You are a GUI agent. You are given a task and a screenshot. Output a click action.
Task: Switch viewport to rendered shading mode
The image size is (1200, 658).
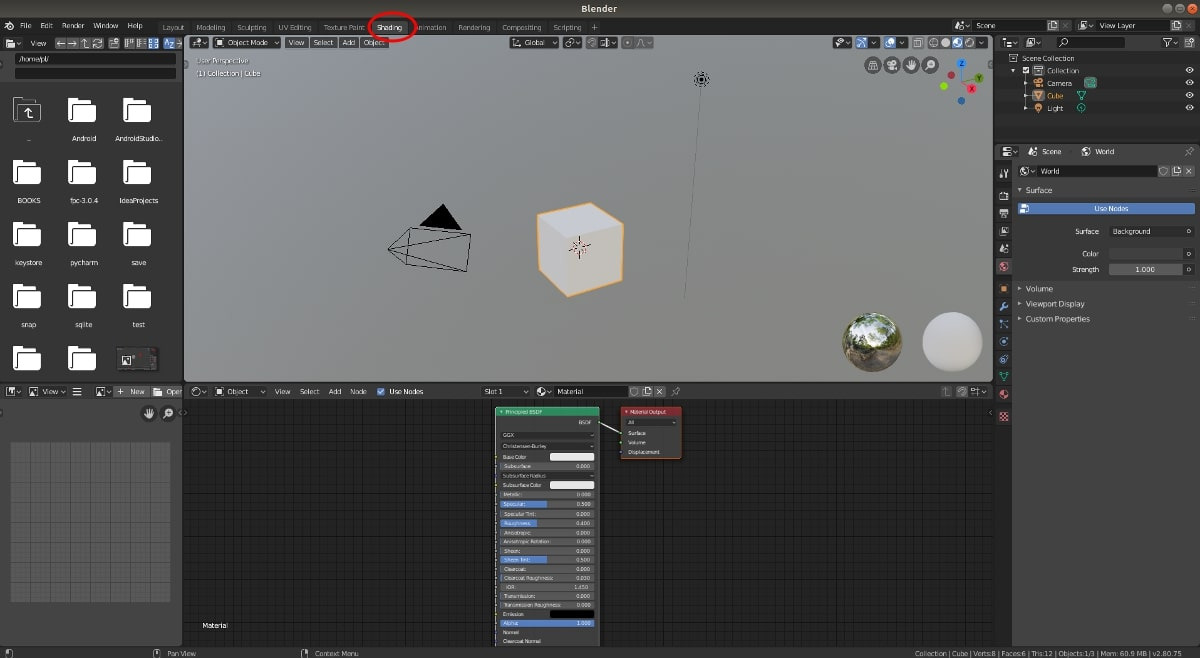pyautogui.click(x=969, y=43)
